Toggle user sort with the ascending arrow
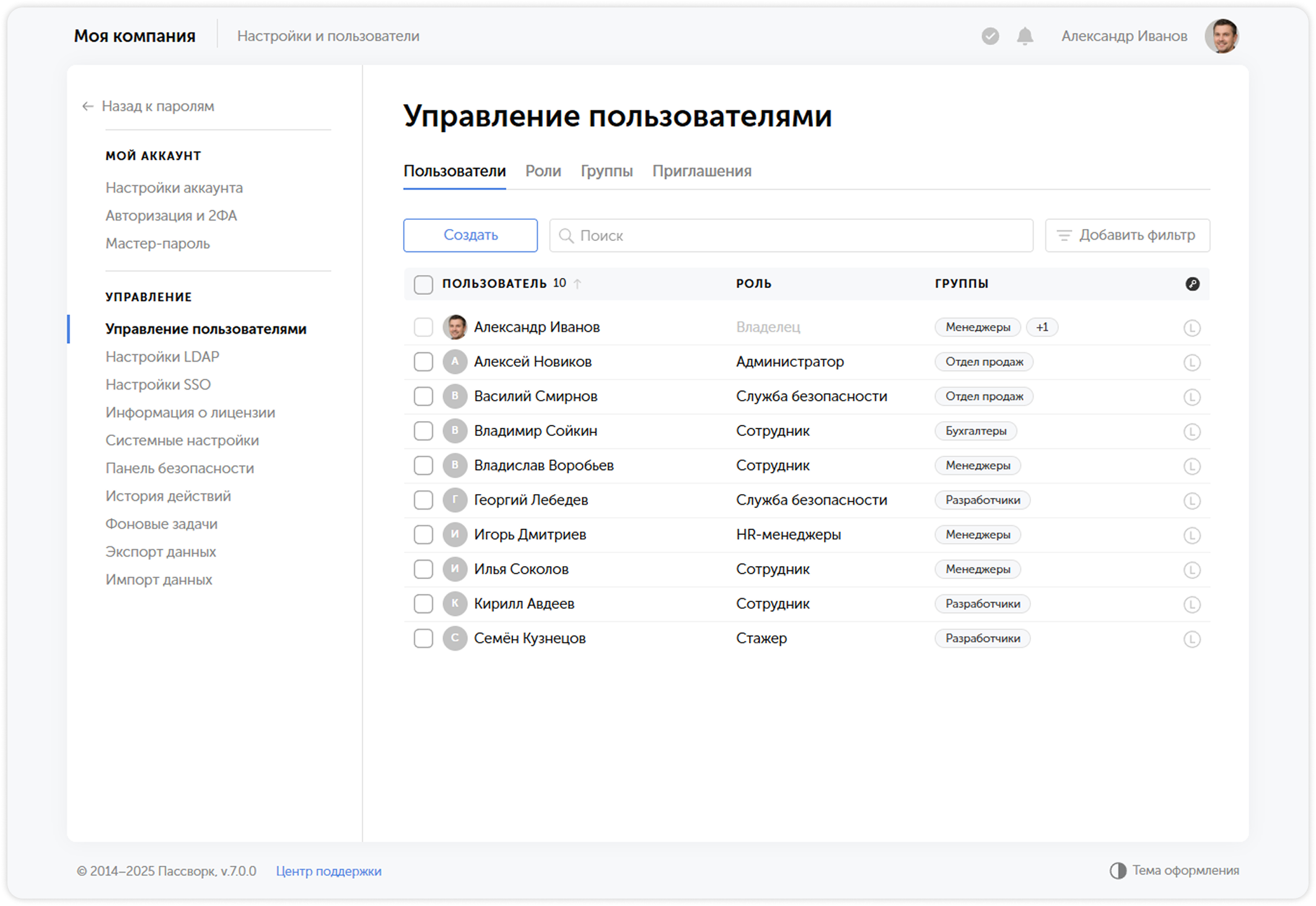This screenshot has height=906, width=1316. [x=578, y=284]
